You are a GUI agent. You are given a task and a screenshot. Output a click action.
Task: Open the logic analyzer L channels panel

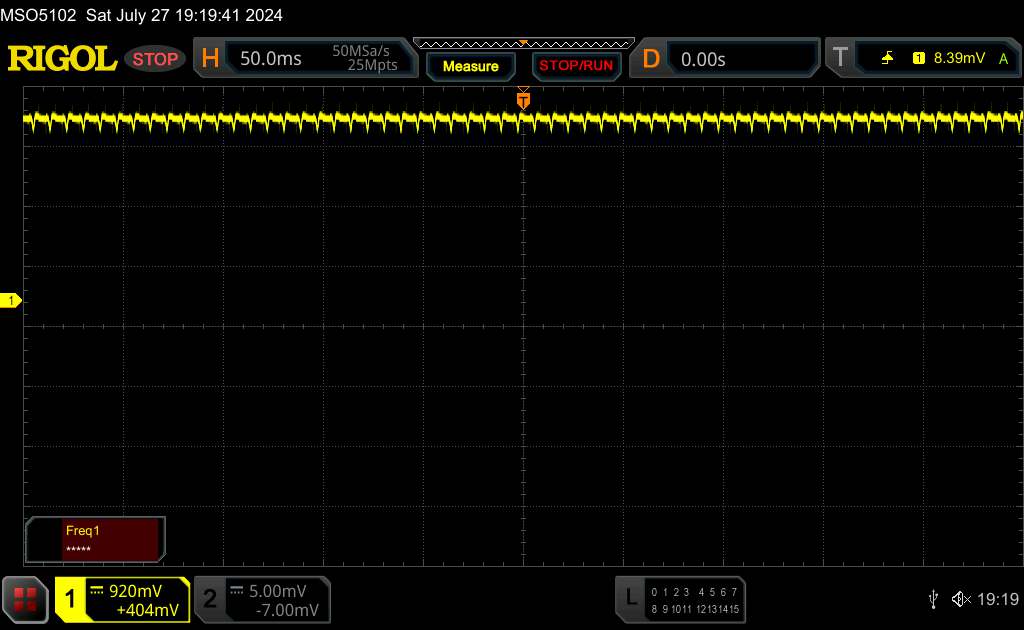pyautogui.click(x=680, y=599)
